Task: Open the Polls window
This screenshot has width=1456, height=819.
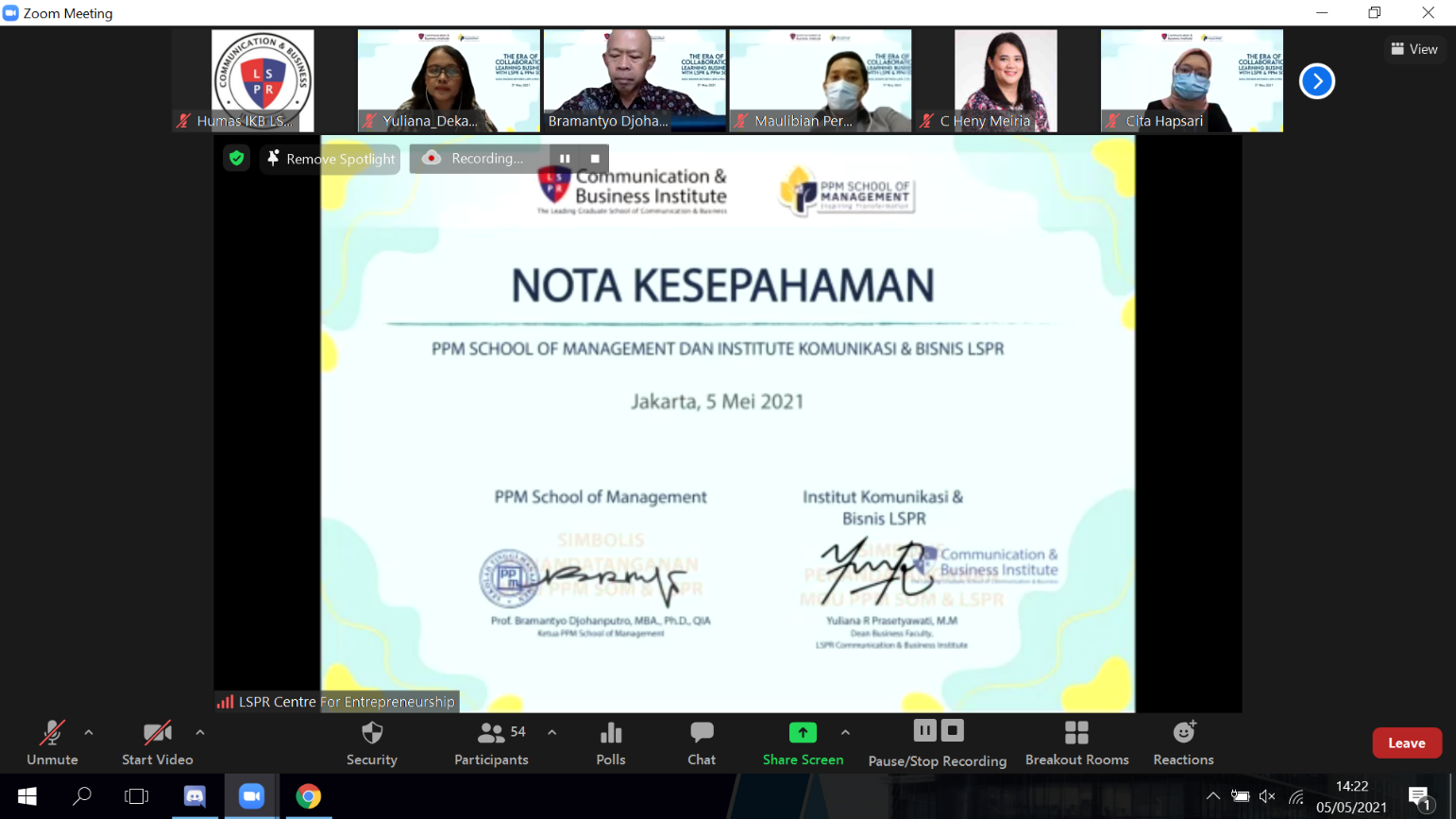Action: coord(610,742)
